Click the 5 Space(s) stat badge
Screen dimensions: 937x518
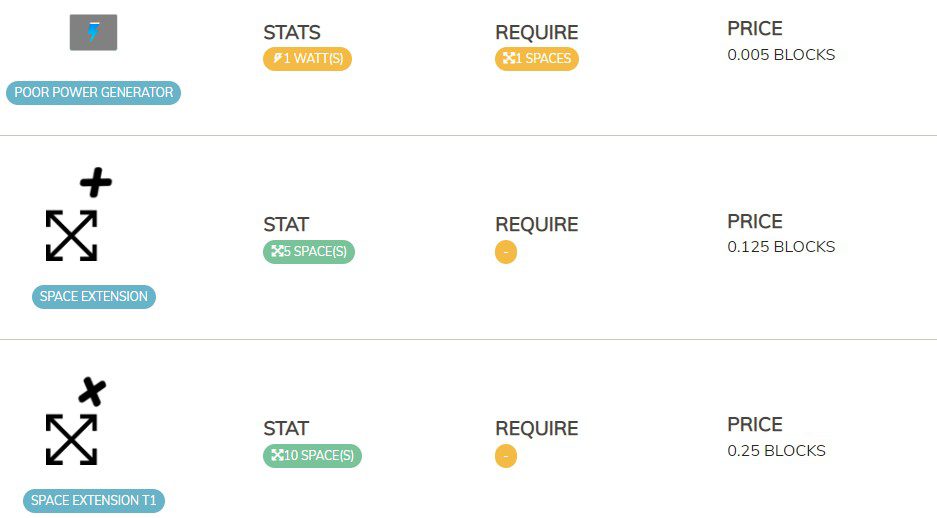(308, 252)
